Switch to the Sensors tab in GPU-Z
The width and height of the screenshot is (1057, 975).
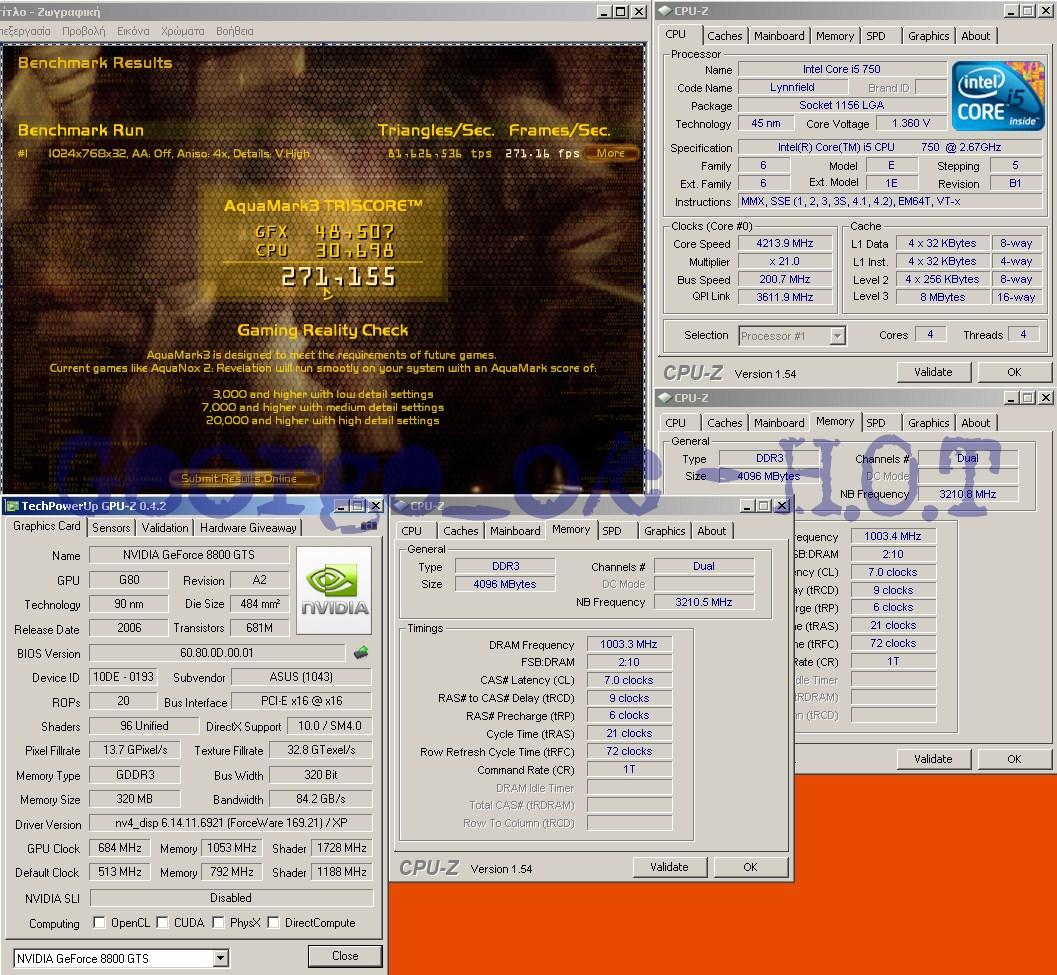coord(111,527)
